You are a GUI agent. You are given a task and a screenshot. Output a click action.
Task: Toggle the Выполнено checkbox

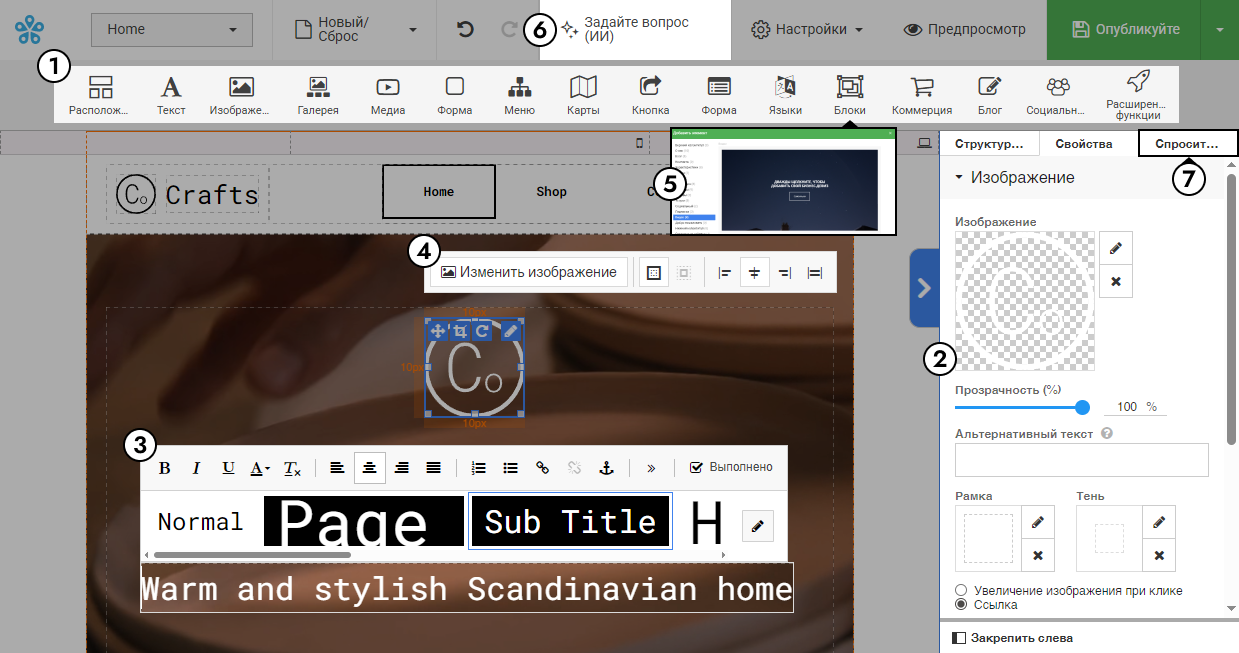click(x=697, y=467)
